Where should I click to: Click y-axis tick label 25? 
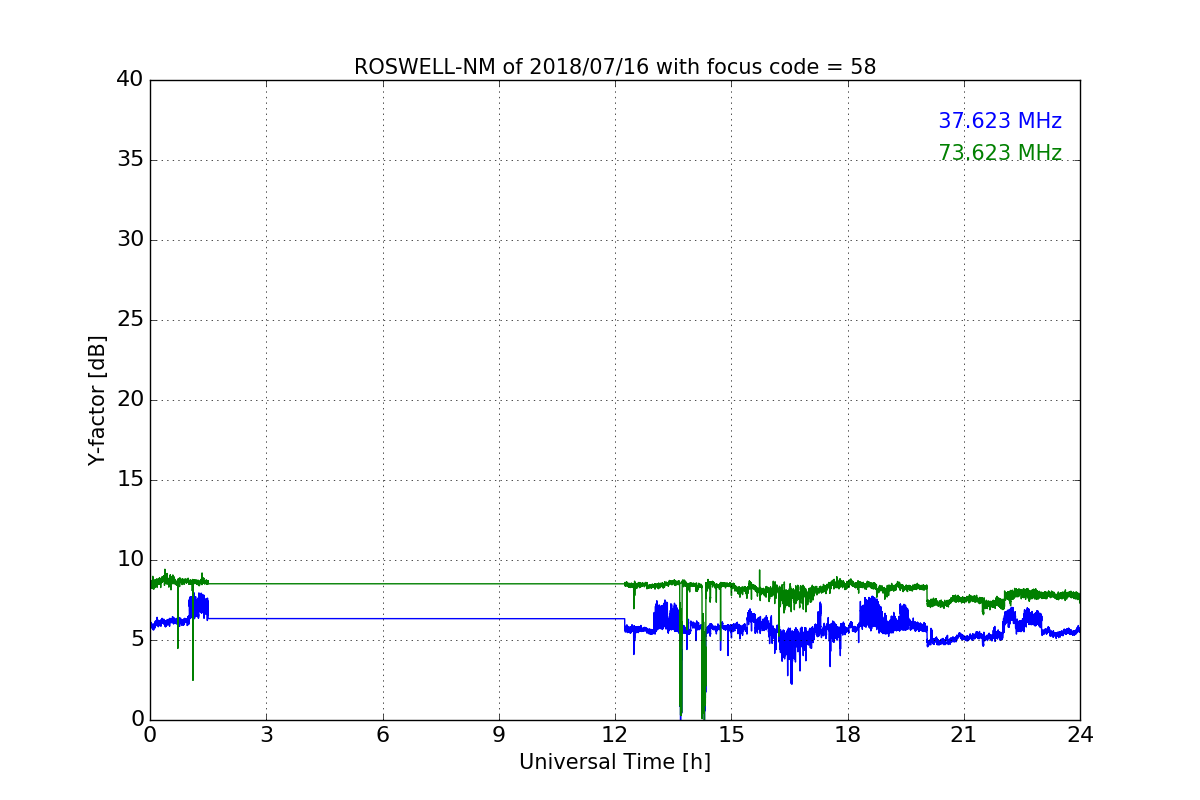click(x=130, y=320)
